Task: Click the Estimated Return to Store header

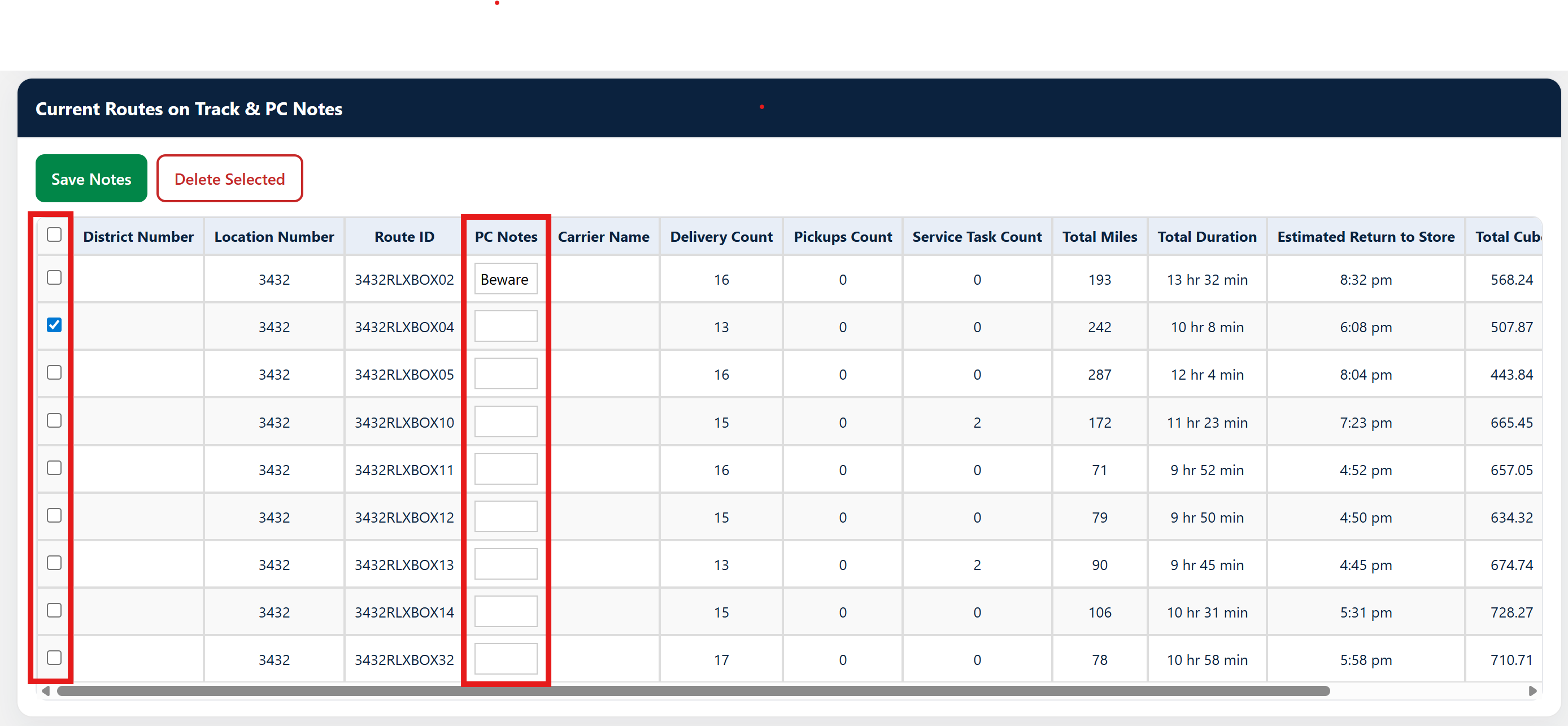Action: point(1365,237)
